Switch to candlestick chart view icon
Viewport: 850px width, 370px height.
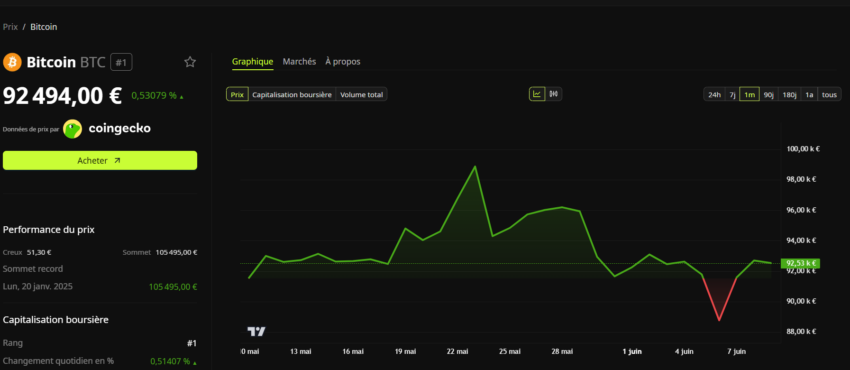click(x=553, y=94)
